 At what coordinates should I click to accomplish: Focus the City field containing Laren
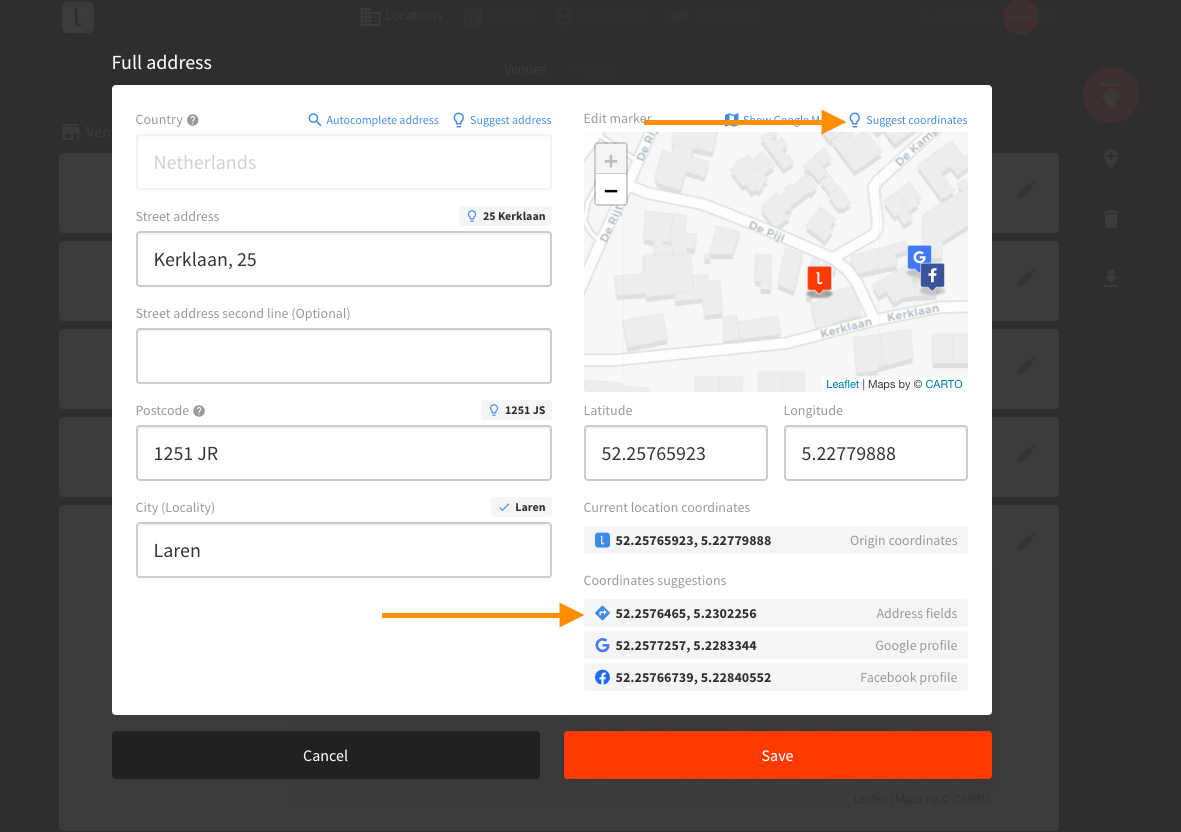click(343, 550)
